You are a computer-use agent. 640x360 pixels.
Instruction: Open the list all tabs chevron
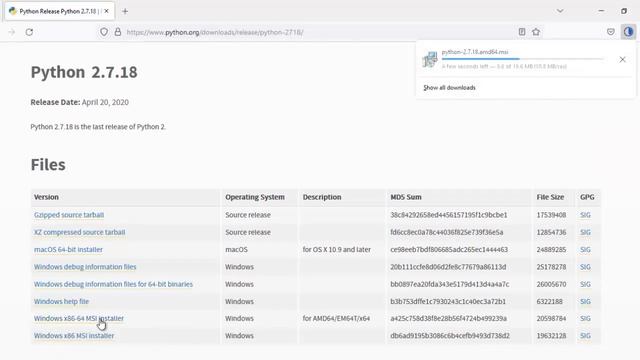click(x=560, y=11)
